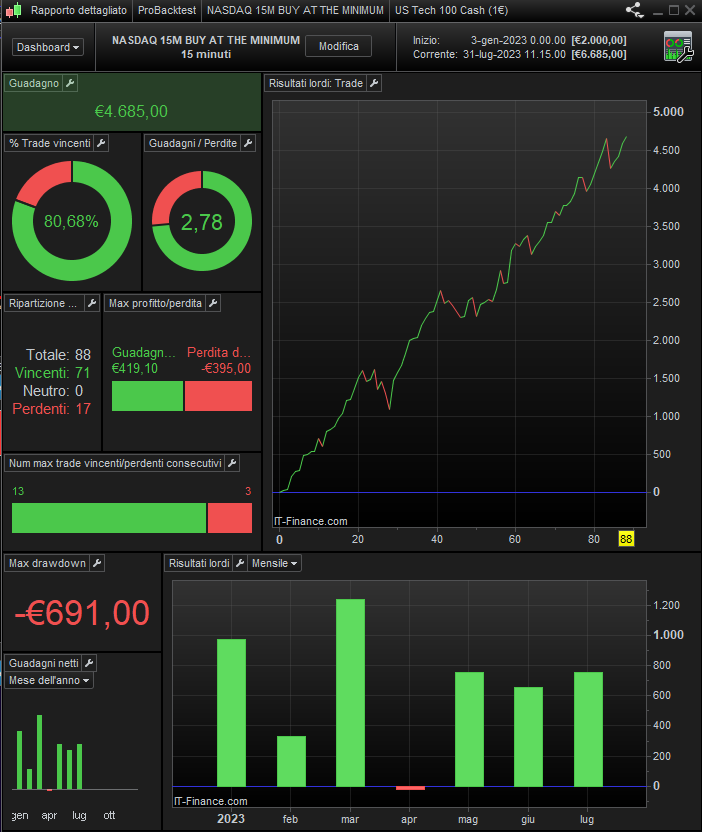
Task: Click the -€691,00 drawdown value
Action: click(x=82, y=613)
